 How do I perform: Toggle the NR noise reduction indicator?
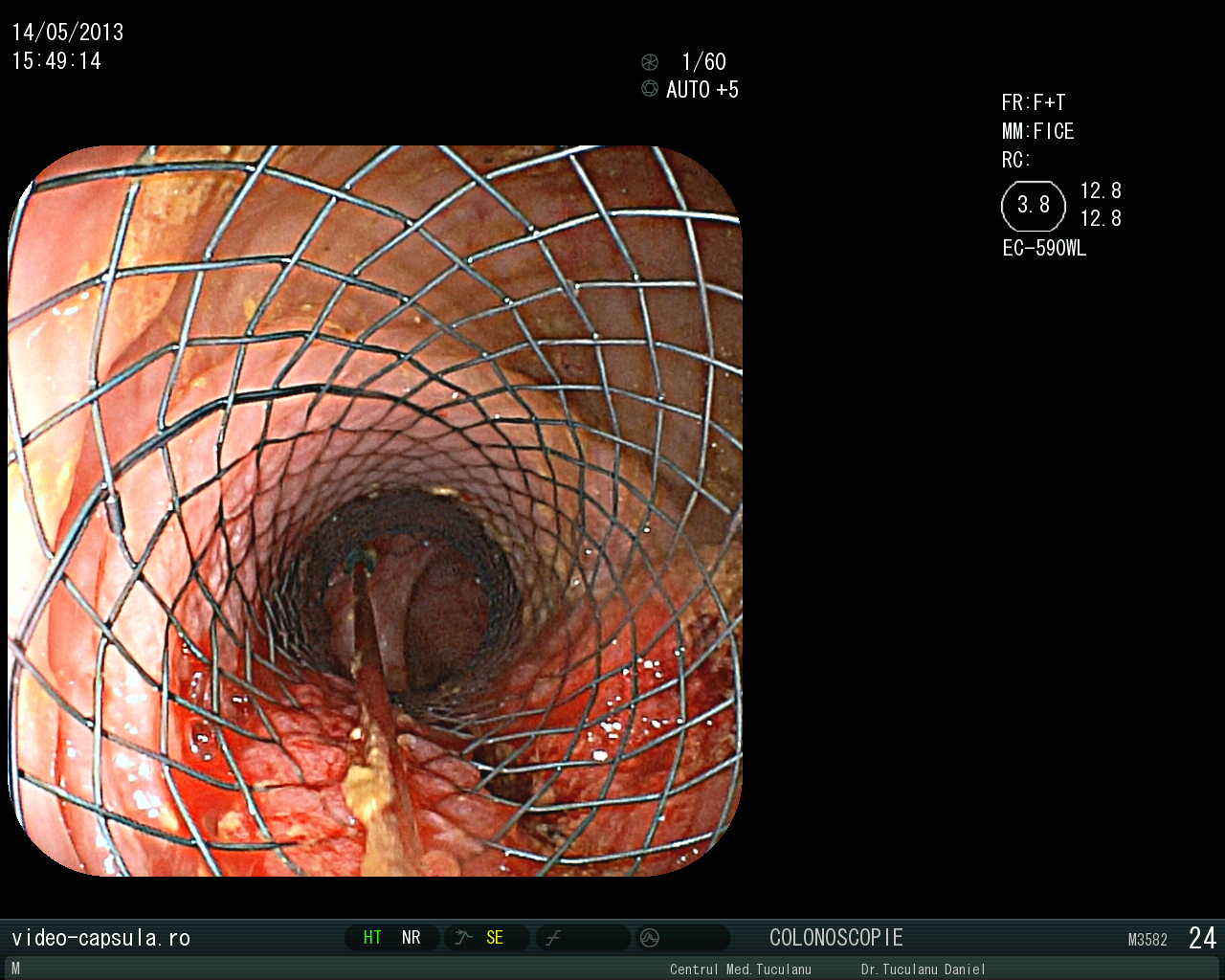tap(412, 938)
